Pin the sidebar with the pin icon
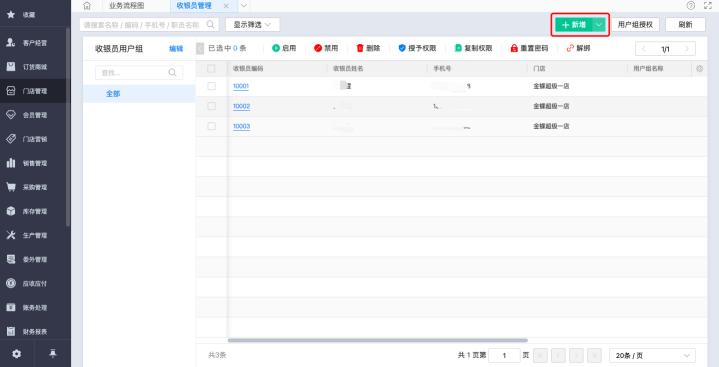719x367 pixels. 53,354
